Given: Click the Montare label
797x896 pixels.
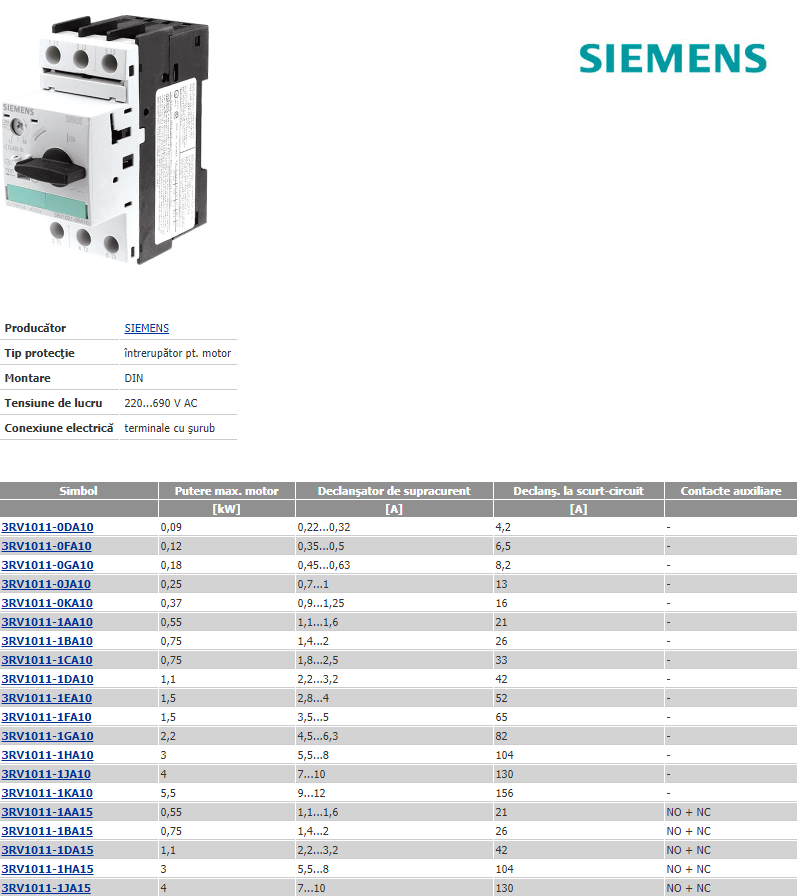Looking at the screenshot, I should (27, 378).
